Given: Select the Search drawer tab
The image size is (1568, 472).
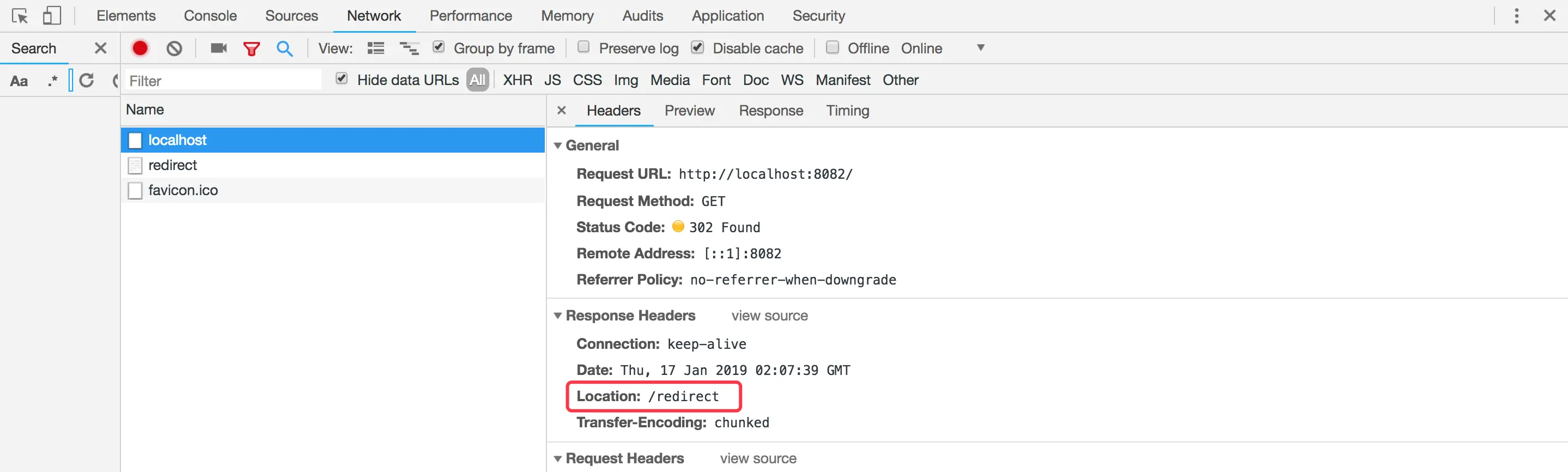Looking at the screenshot, I should [x=33, y=49].
